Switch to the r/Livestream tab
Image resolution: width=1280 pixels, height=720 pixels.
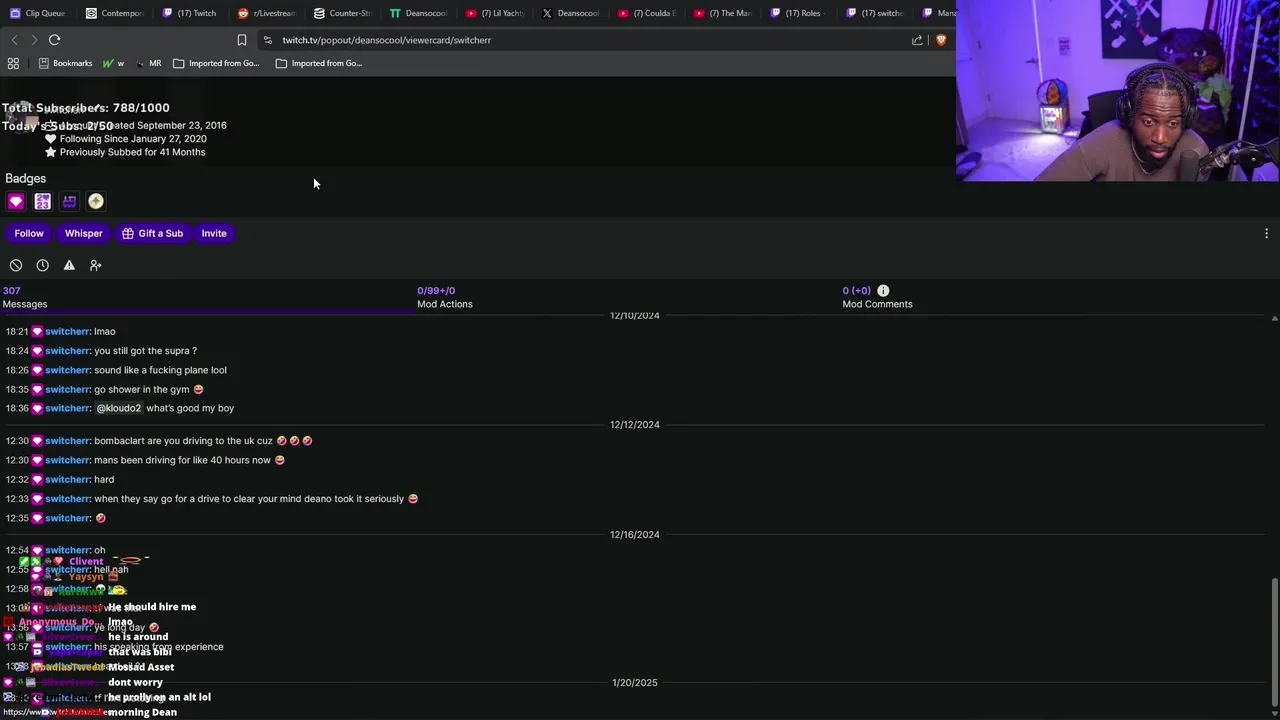point(266,13)
